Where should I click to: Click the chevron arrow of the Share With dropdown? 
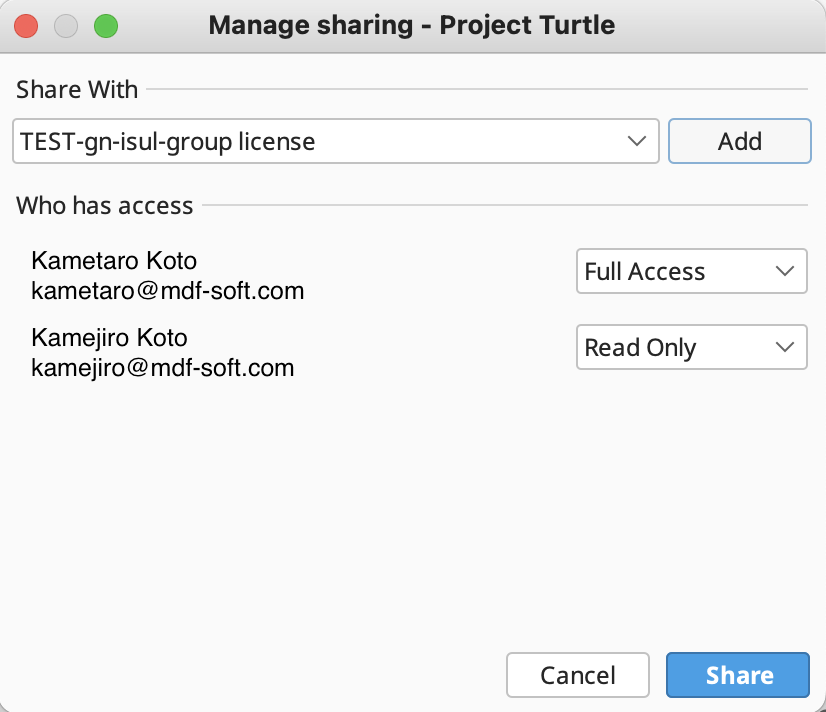636,142
